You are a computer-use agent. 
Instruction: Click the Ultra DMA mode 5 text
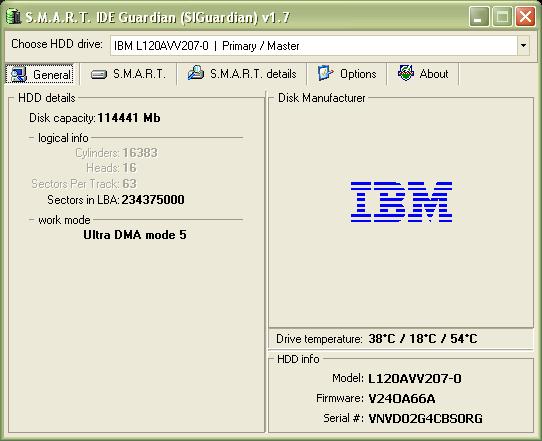pyautogui.click(x=135, y=235)
